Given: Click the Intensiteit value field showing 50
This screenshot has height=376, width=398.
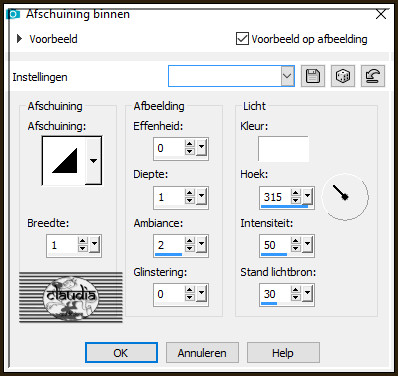Looking at the screenshot, I should tap(276, 246).
